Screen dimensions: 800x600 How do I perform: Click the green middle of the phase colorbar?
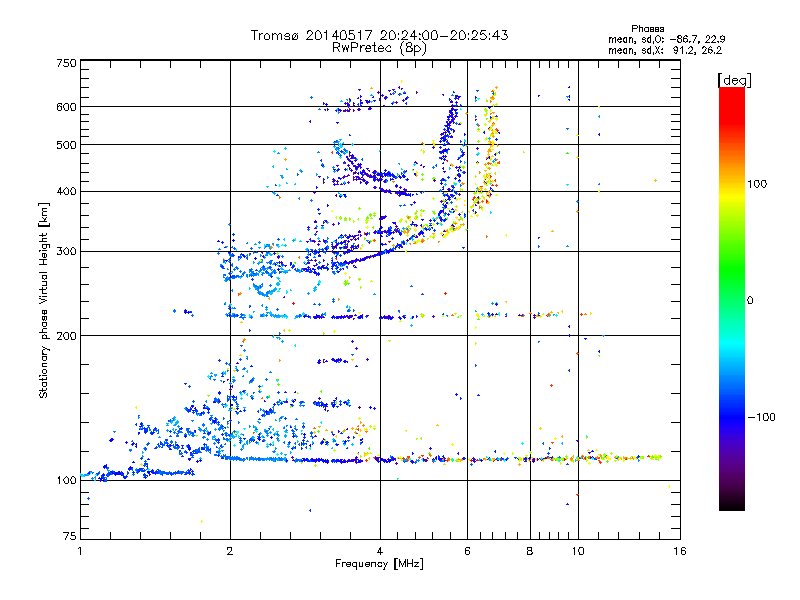pyautogui.click(x=732, y=276)
